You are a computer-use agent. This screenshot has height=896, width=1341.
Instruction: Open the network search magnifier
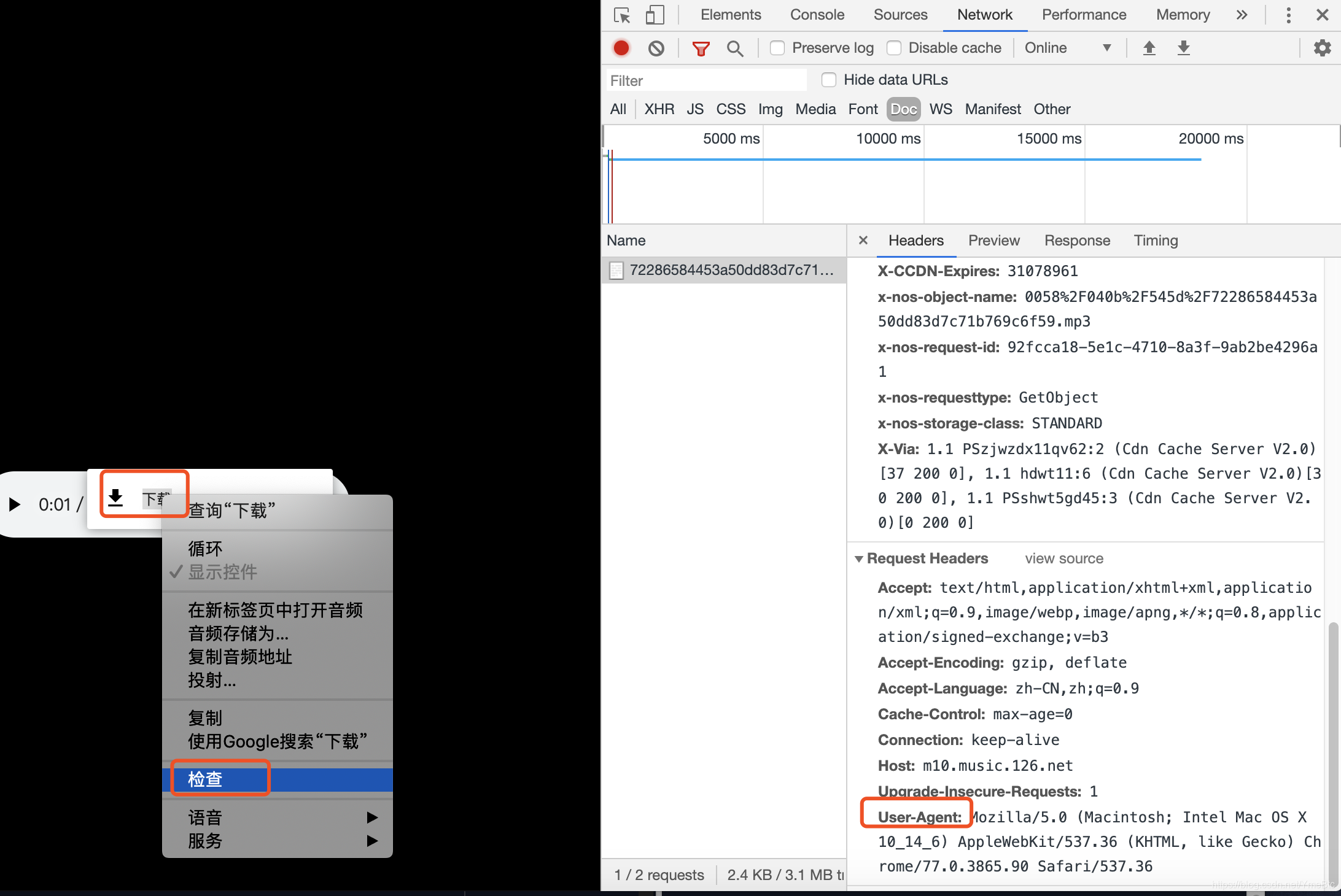coord(734,48)
